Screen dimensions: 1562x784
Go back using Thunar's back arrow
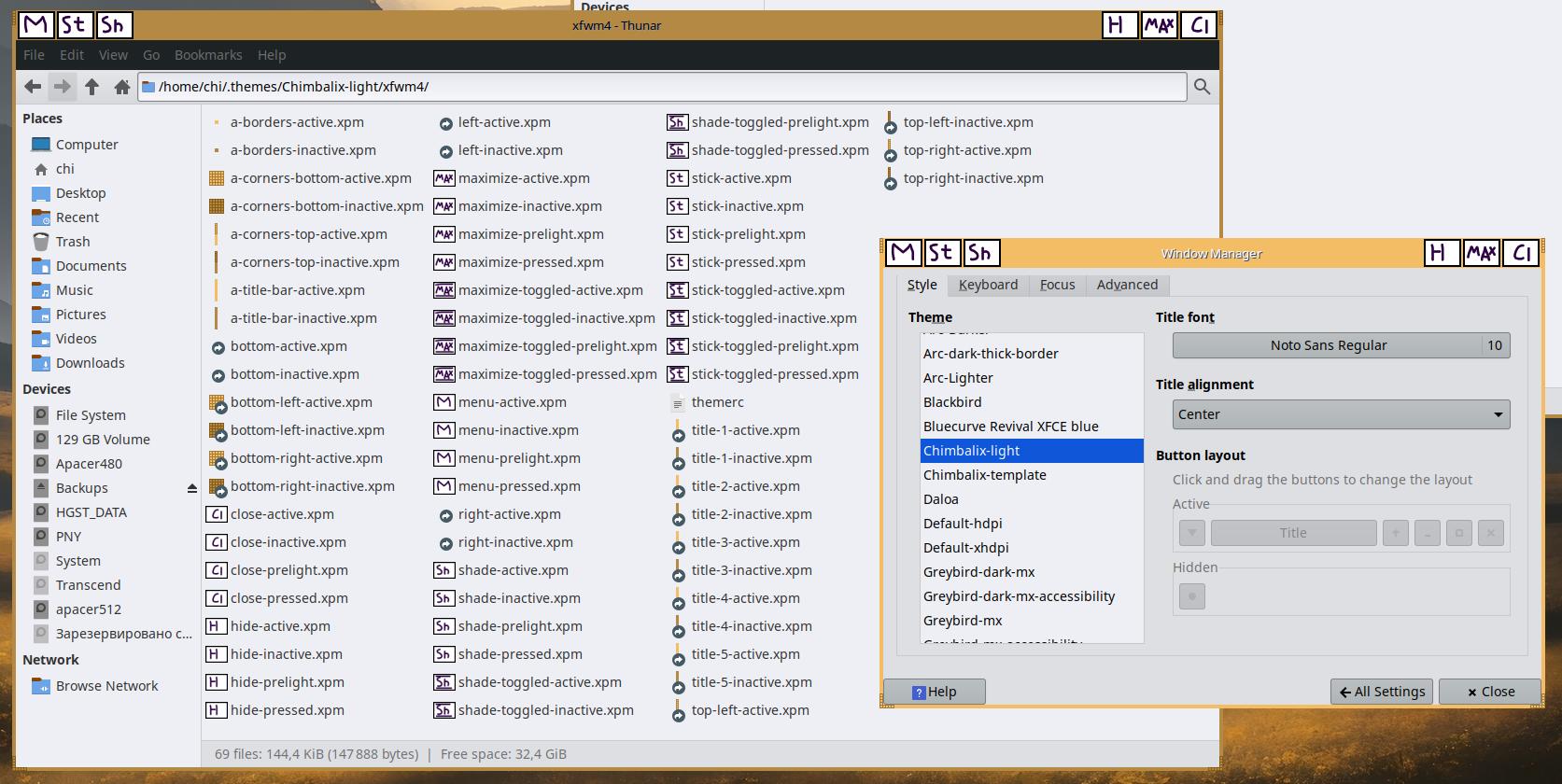tap(33, 87)
